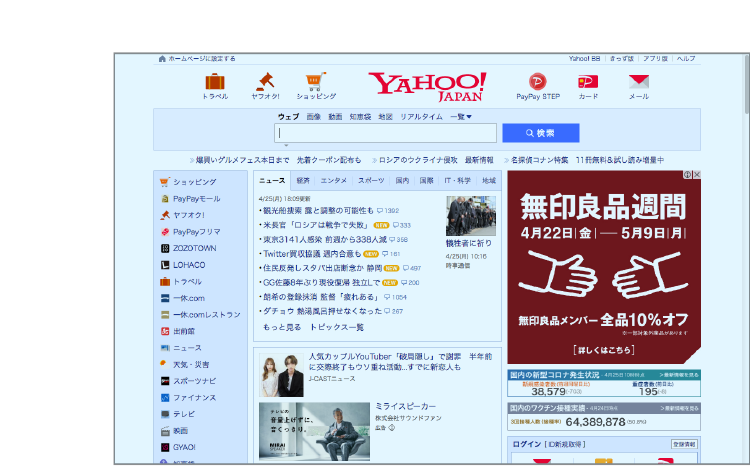This screenshot has height=466, width=750.
Task: Open the YouTuber couple article thumbnail
Action: click(281, 375)
